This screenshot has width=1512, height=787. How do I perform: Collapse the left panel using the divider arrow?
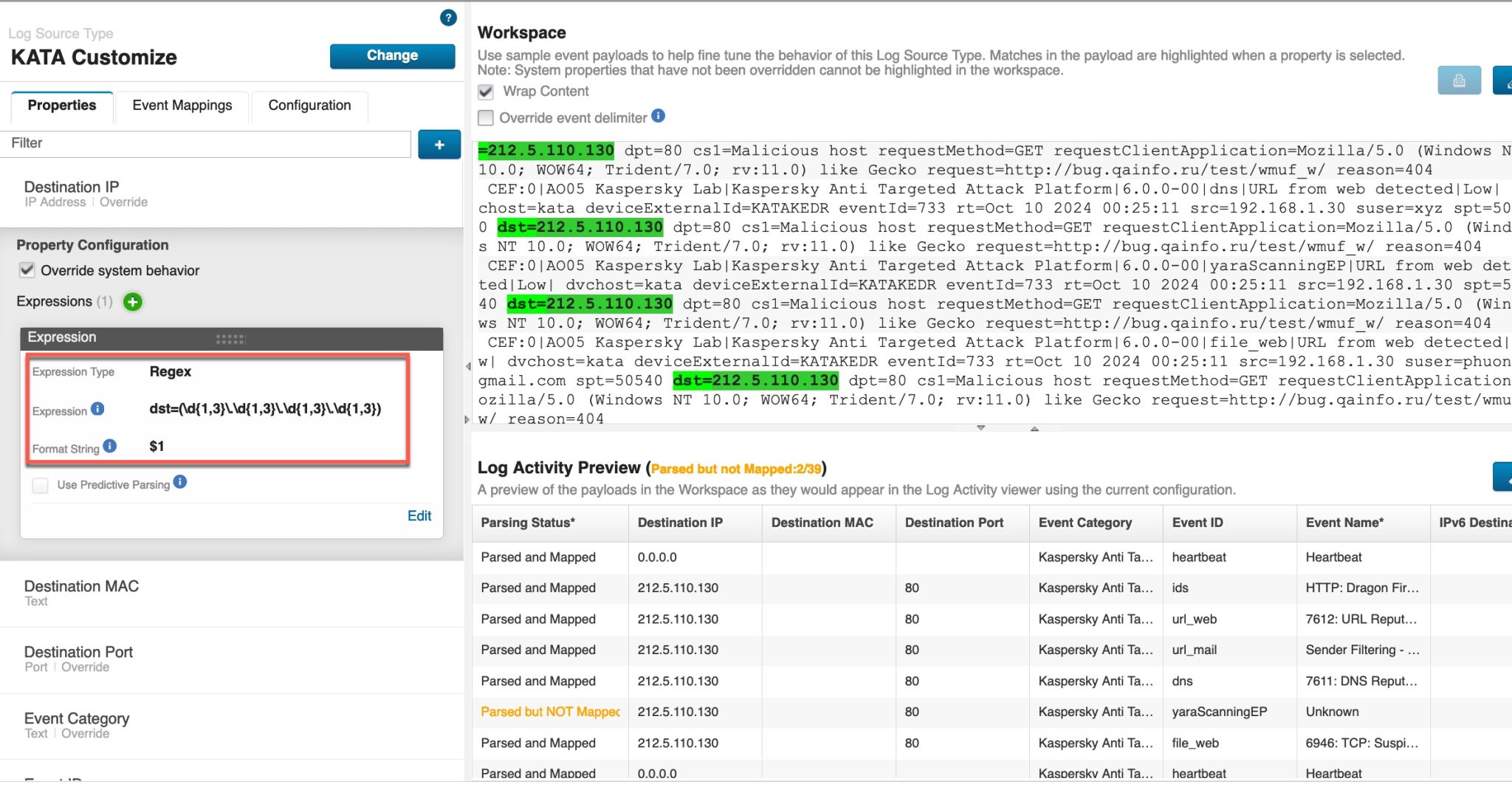coord(467,365)
